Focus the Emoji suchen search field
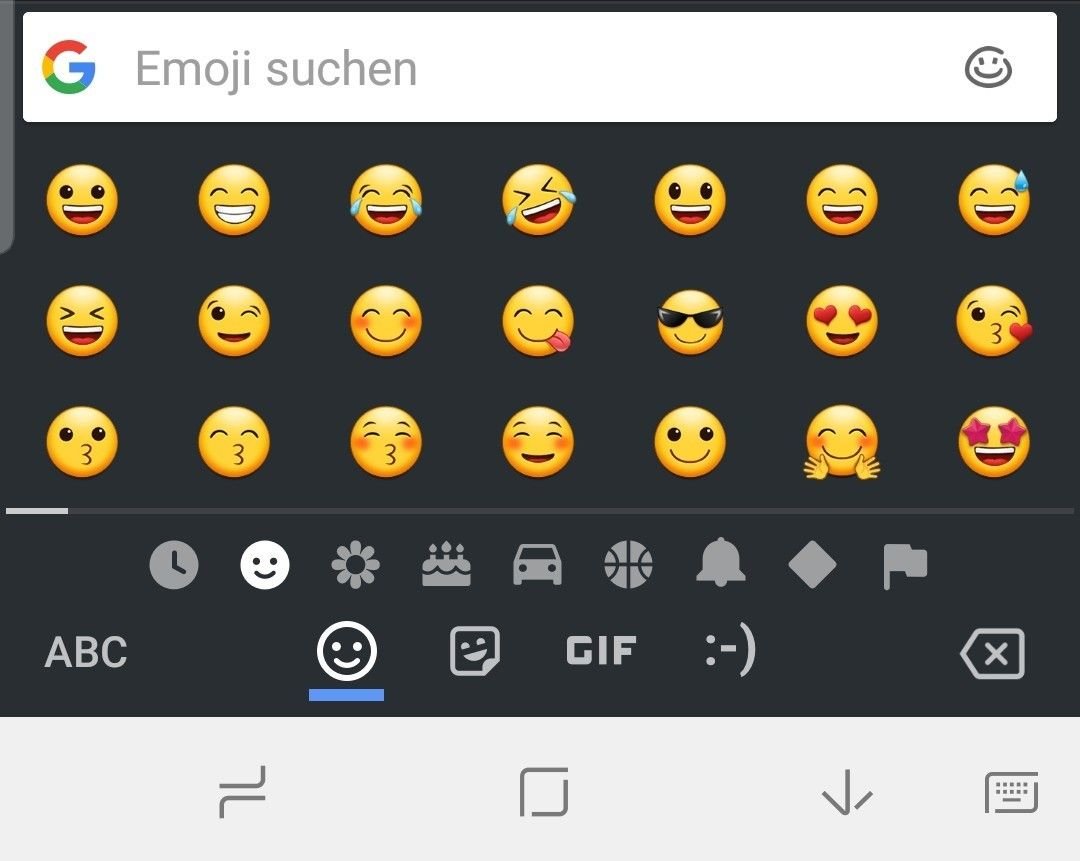 pyautogui.click(x=539, y=68)
